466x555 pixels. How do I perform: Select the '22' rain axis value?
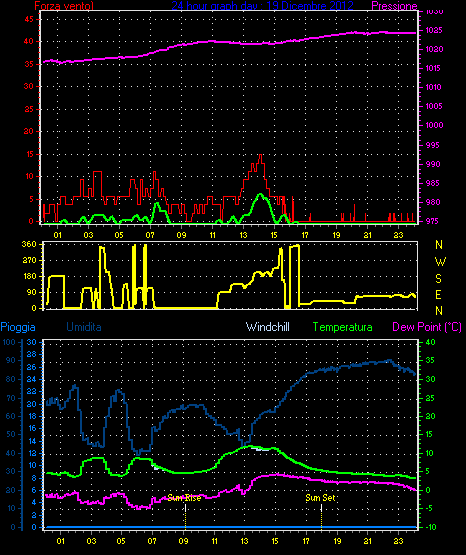[x=32, y=391]
